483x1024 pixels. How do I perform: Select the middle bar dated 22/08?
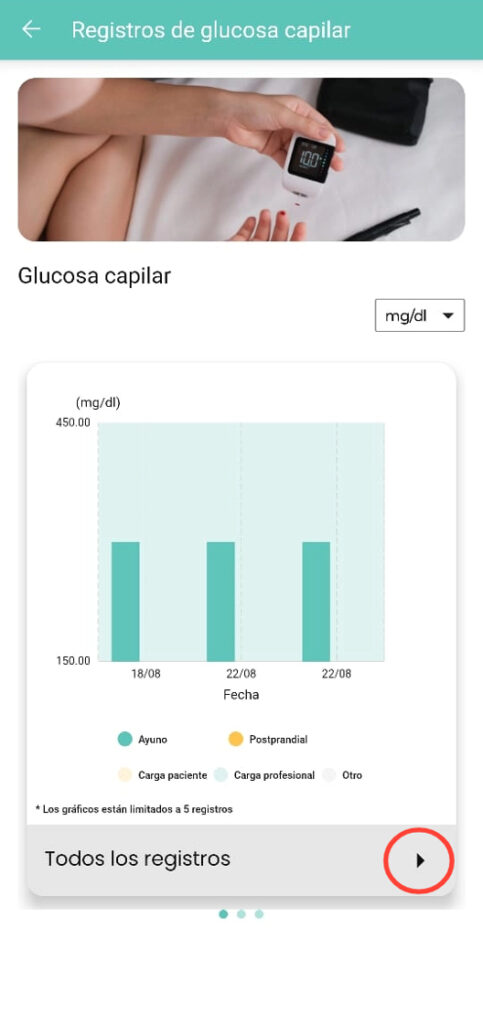(221, 601)
